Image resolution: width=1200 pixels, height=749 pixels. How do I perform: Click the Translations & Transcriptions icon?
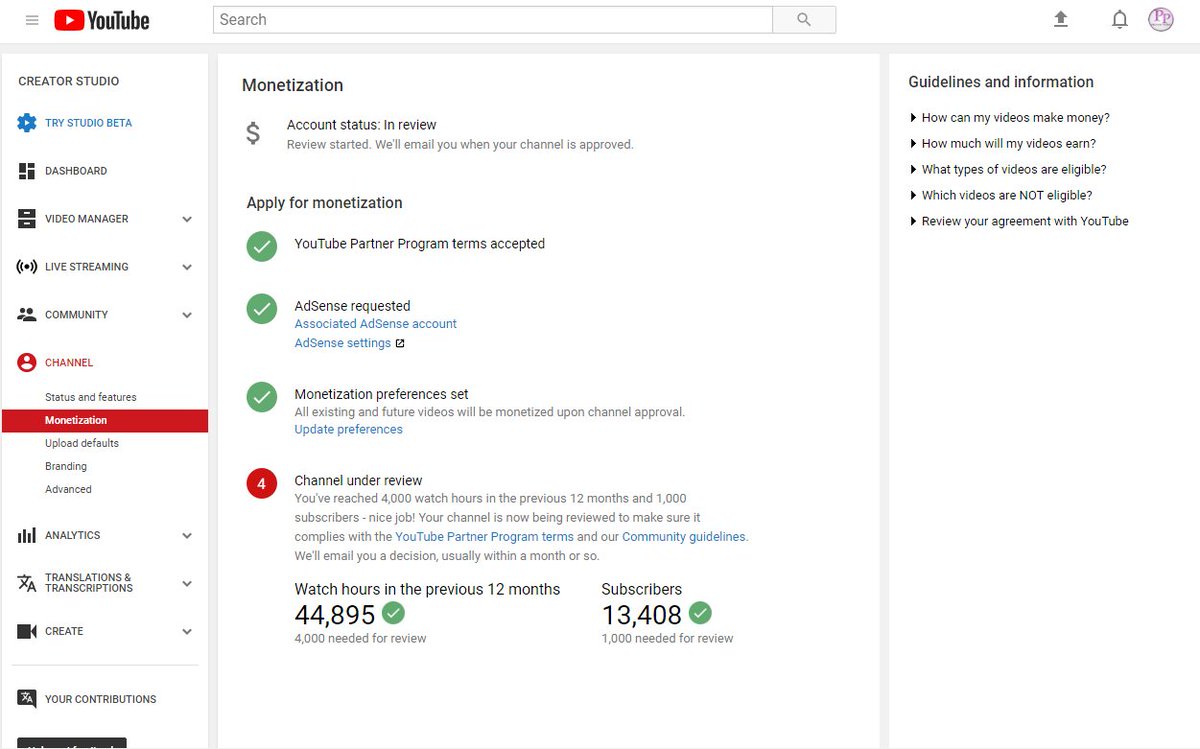pyautogui.click(x=27, y=583)
